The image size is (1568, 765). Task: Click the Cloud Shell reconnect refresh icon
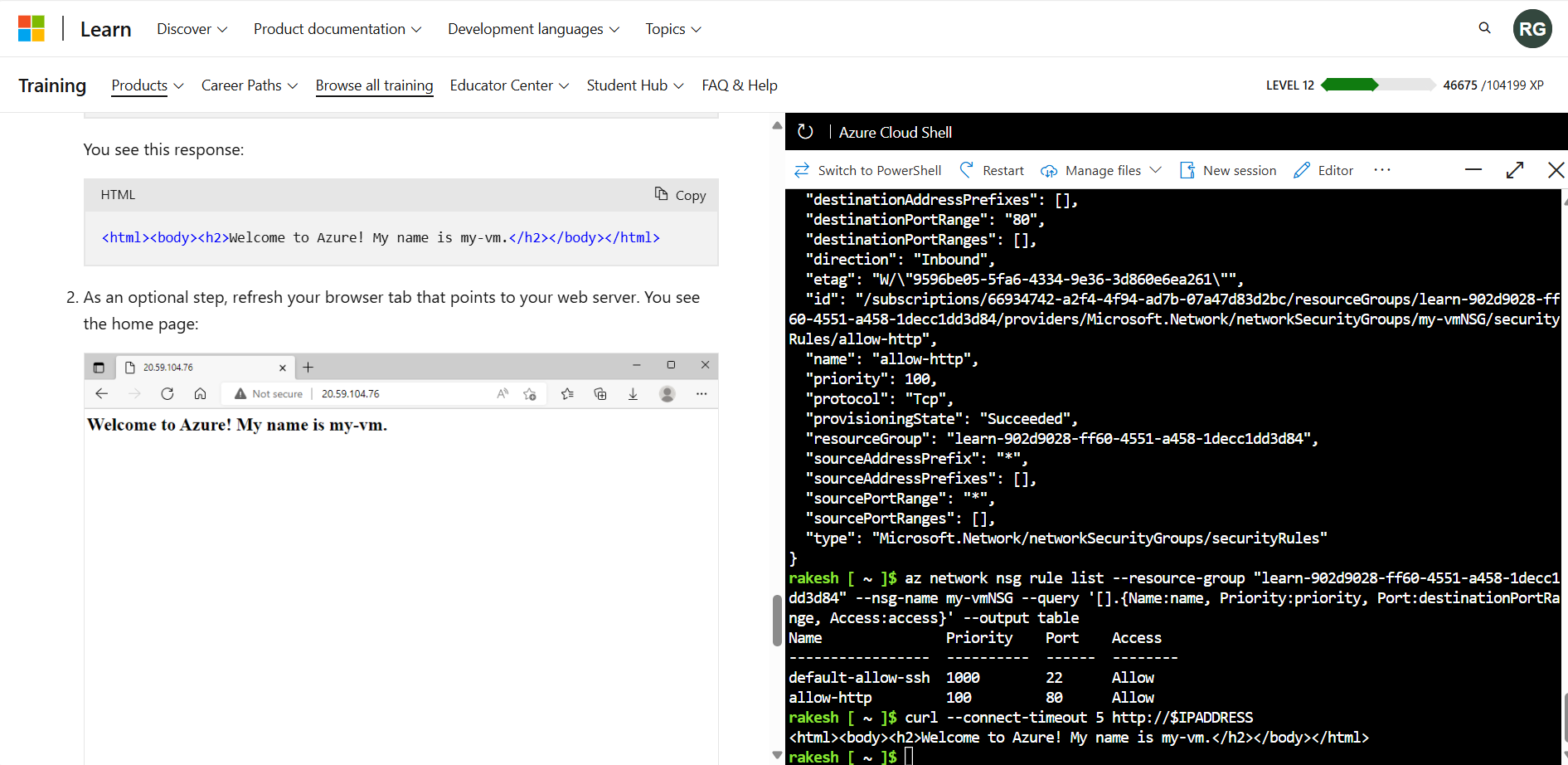pos(804,132)
